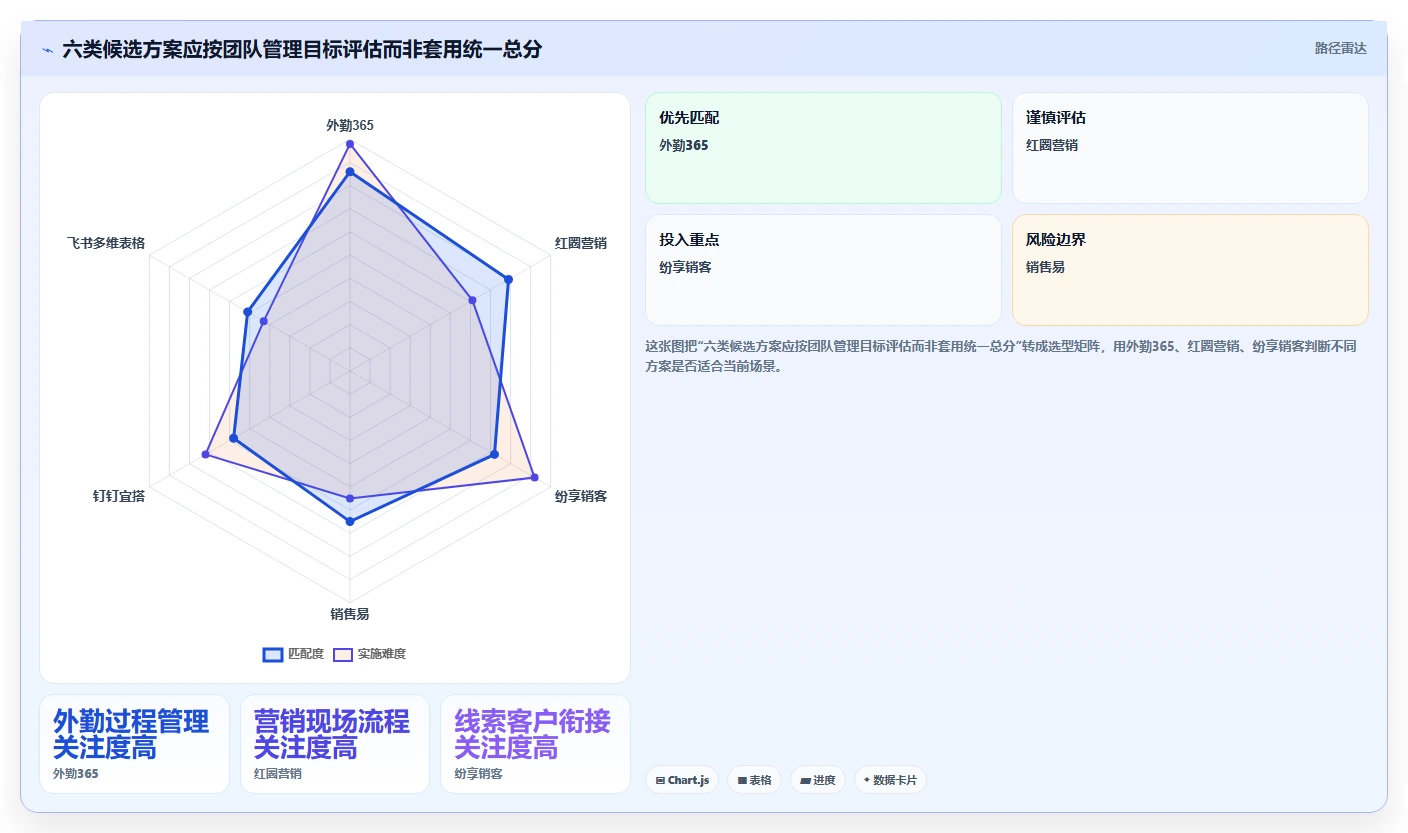The height and width of the screenshot is (833, 1408).
Task: Click the 飞书多维表格 radar axis label
Action: [x=106, y=243]
